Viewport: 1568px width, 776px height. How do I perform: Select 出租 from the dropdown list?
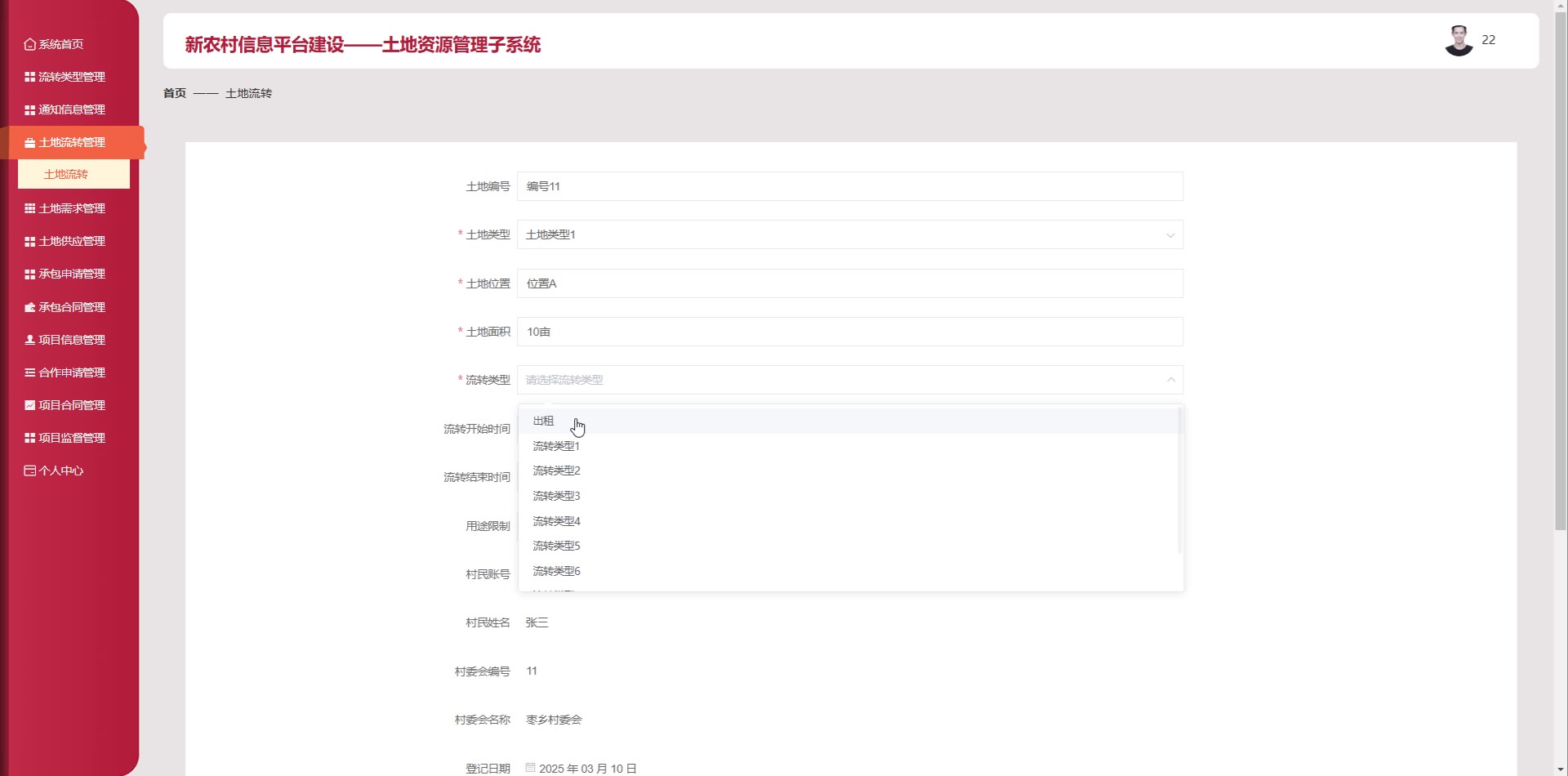click(x=849, y=421)
